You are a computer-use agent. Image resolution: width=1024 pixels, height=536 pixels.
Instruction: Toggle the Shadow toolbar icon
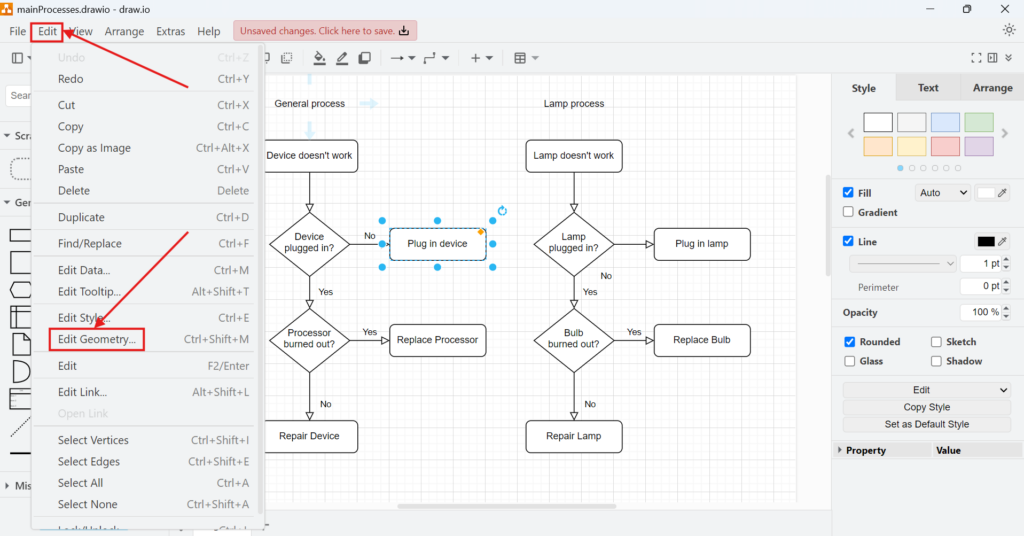(365, 58)
